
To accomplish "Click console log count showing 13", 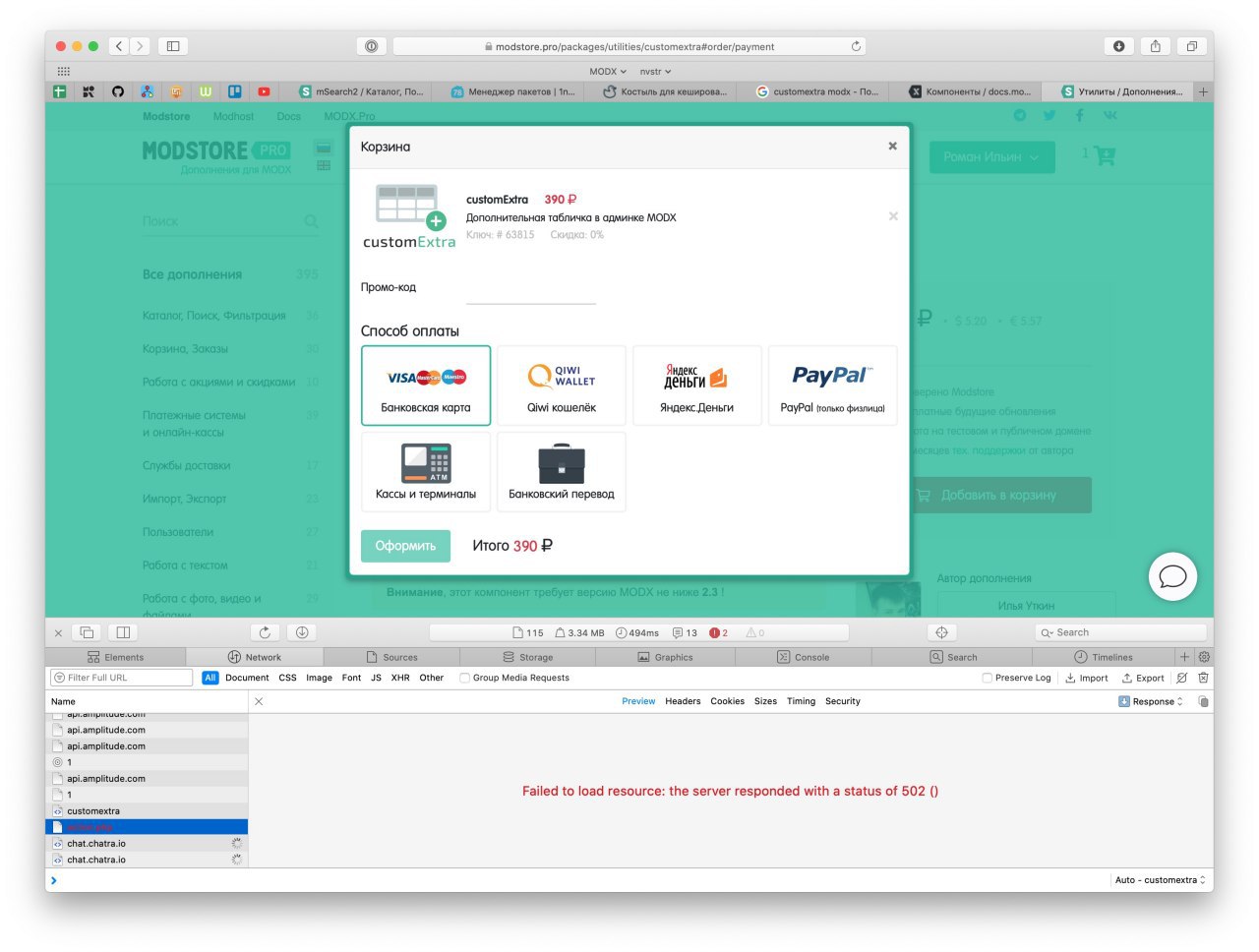I will point(685,633).
